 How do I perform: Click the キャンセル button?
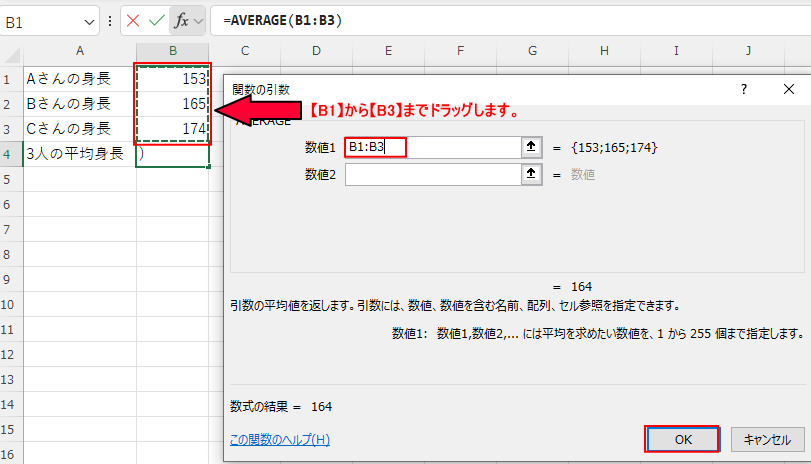coord(768,439)
